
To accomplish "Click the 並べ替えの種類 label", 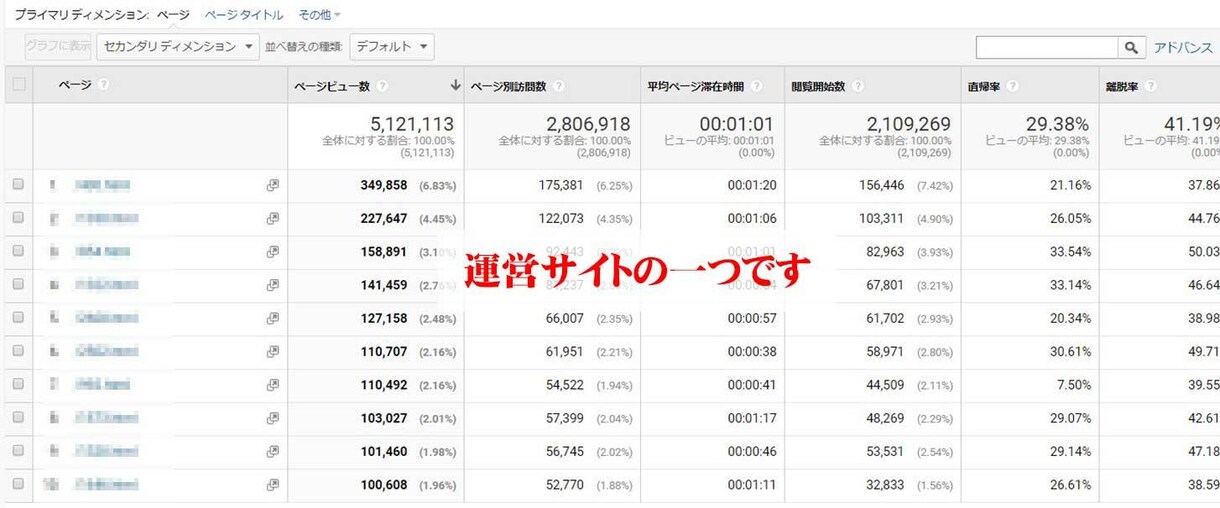I will pos(305,47).
